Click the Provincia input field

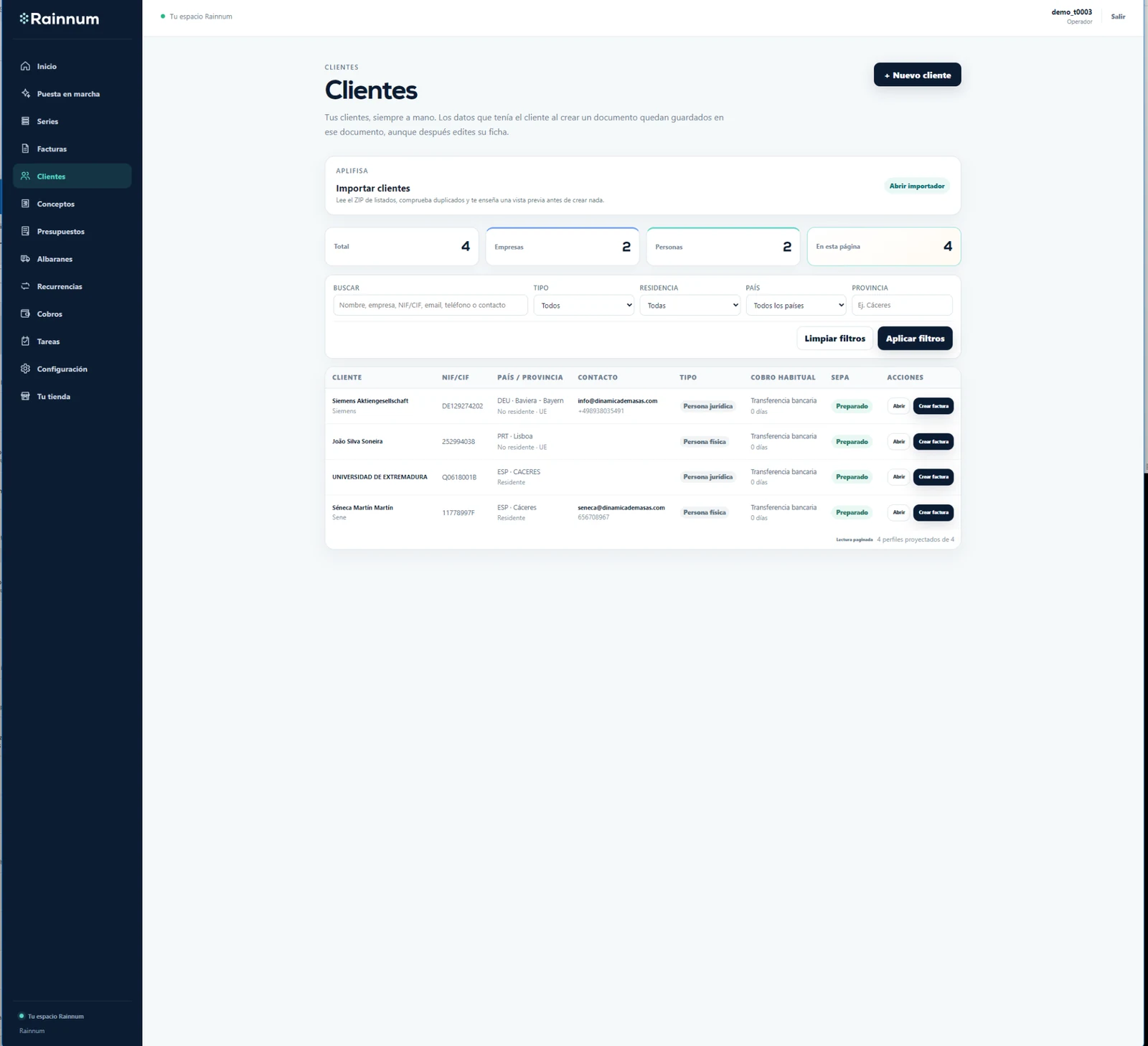[902, 305]
